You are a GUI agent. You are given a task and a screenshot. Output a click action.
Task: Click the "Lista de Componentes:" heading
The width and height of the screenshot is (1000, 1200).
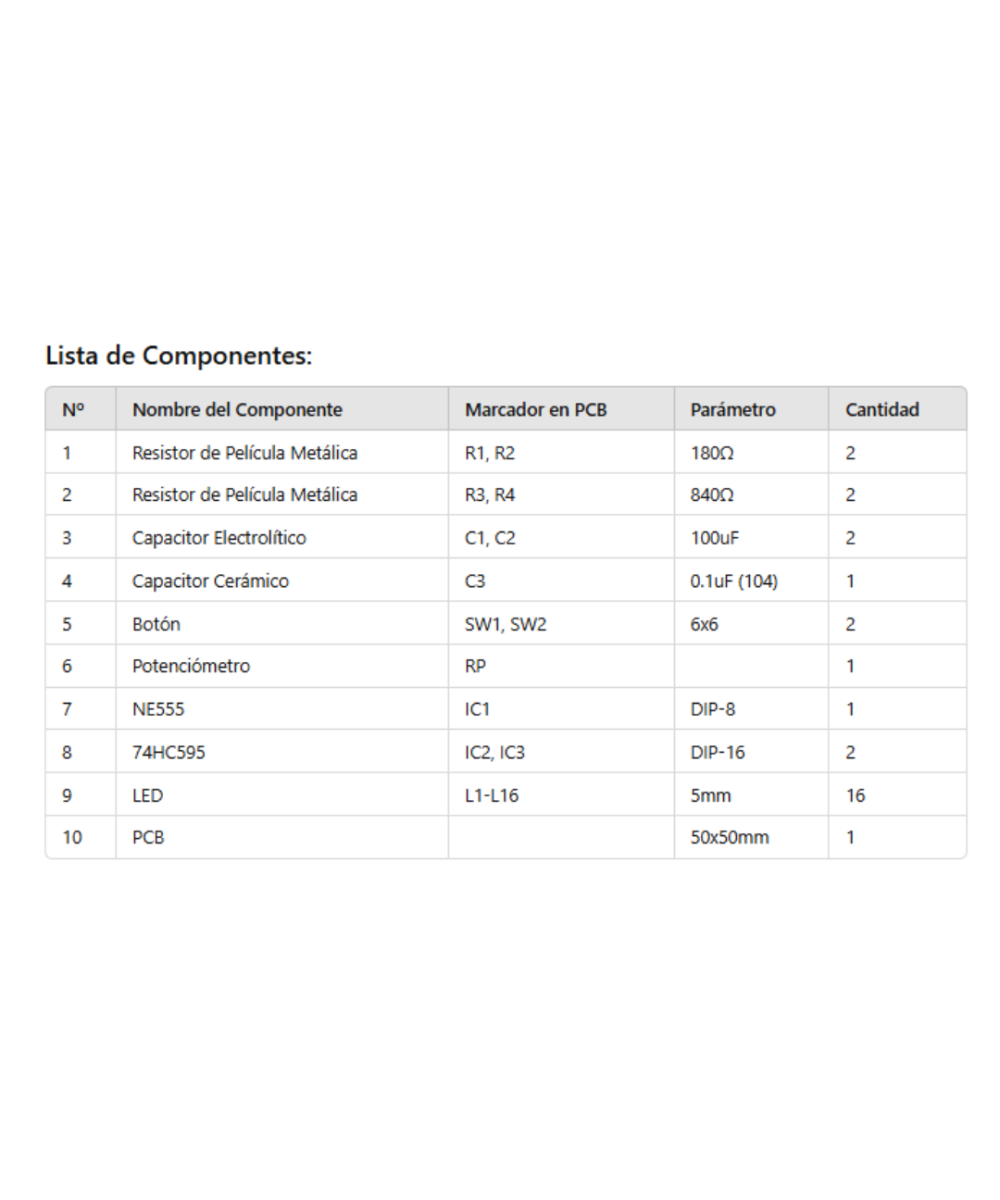click(179, 355)
